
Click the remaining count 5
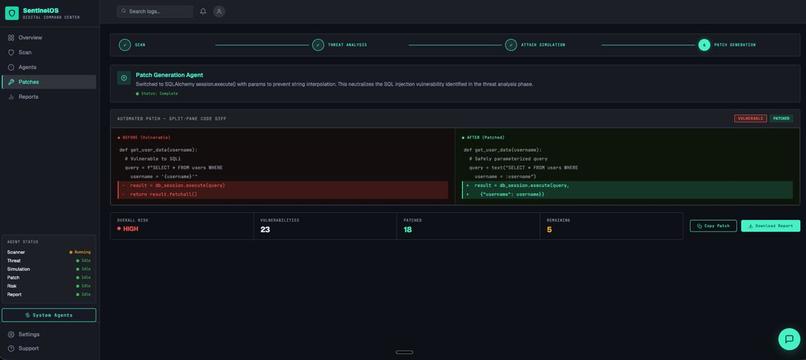(x=549, y=229)
